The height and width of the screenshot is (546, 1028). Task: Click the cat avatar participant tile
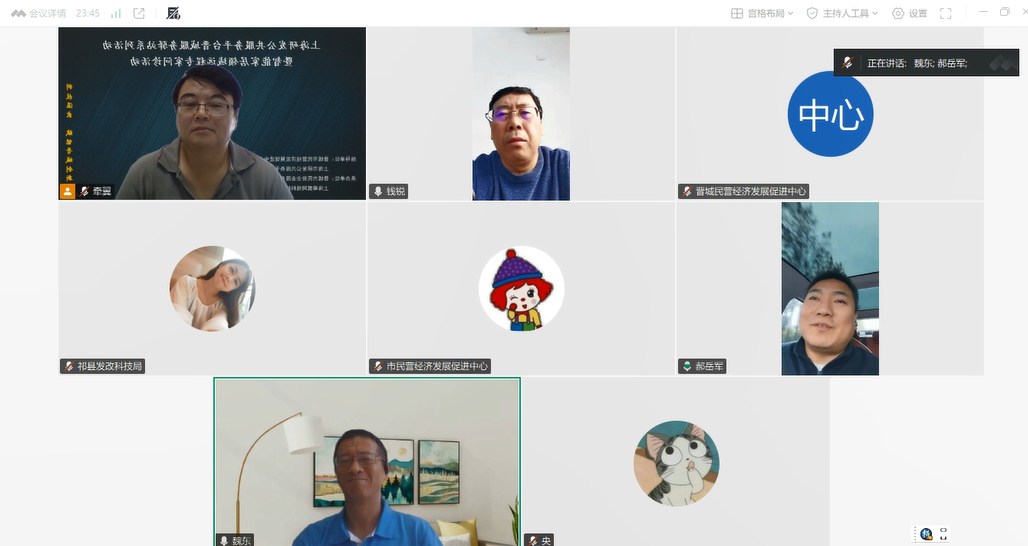pyautogui.click(x=676, y=463)
